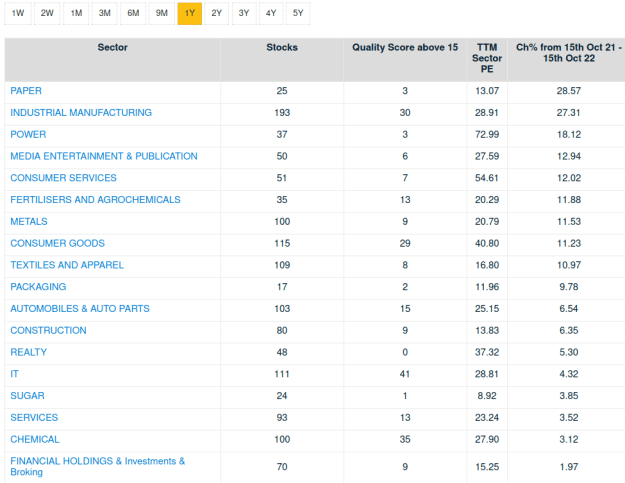Open the 3Y period tab
625x483 pixels.
(244, 13)
